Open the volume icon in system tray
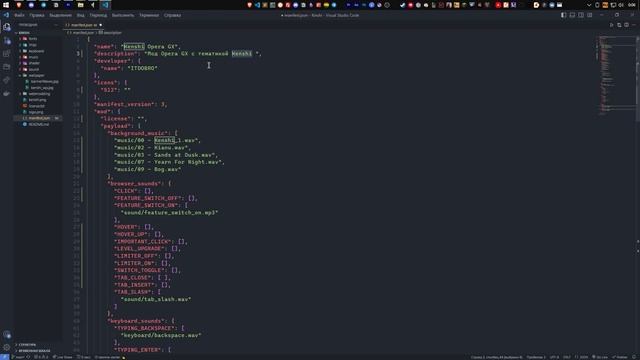 click(x=621, y=5)
